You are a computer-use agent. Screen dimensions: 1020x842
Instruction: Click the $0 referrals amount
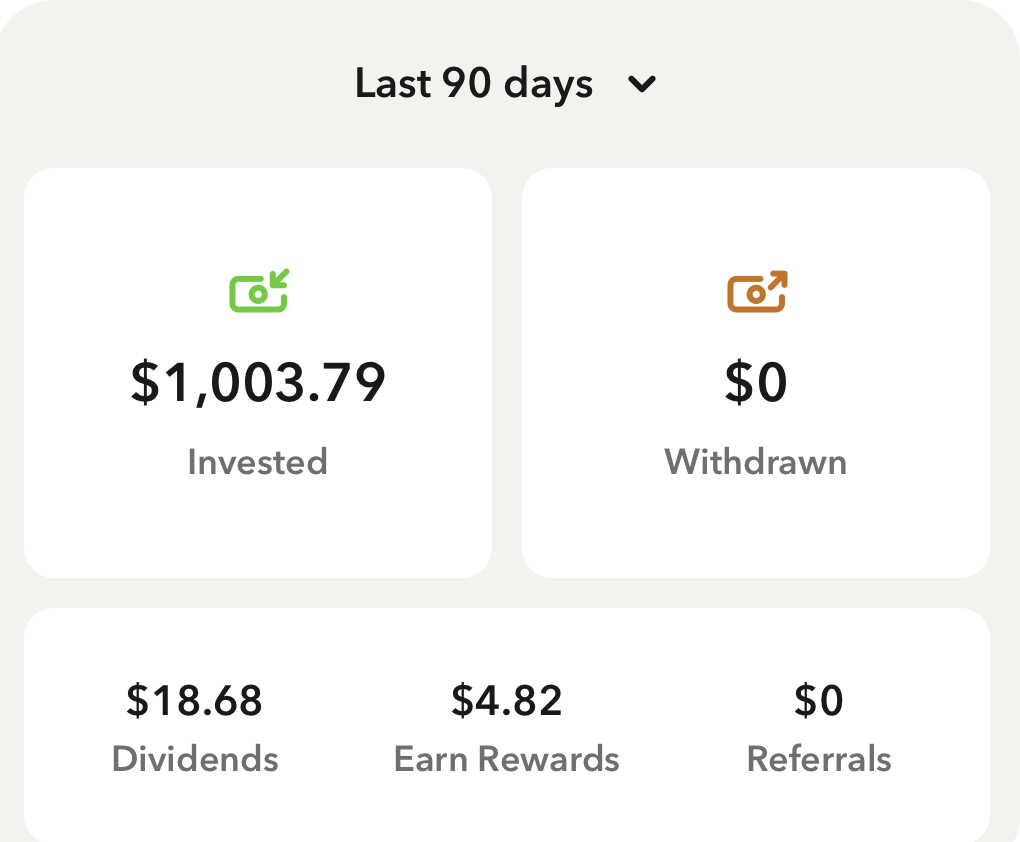pos(819,701)
